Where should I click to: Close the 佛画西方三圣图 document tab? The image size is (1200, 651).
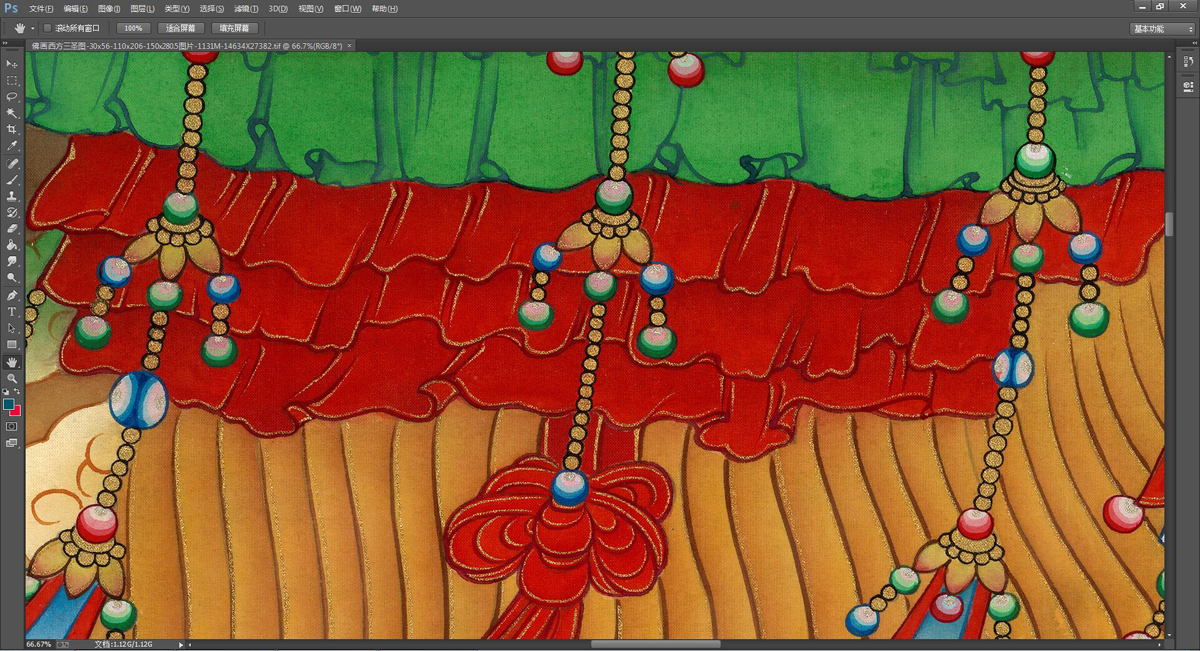pyautogui.click(x=349, y=46)
